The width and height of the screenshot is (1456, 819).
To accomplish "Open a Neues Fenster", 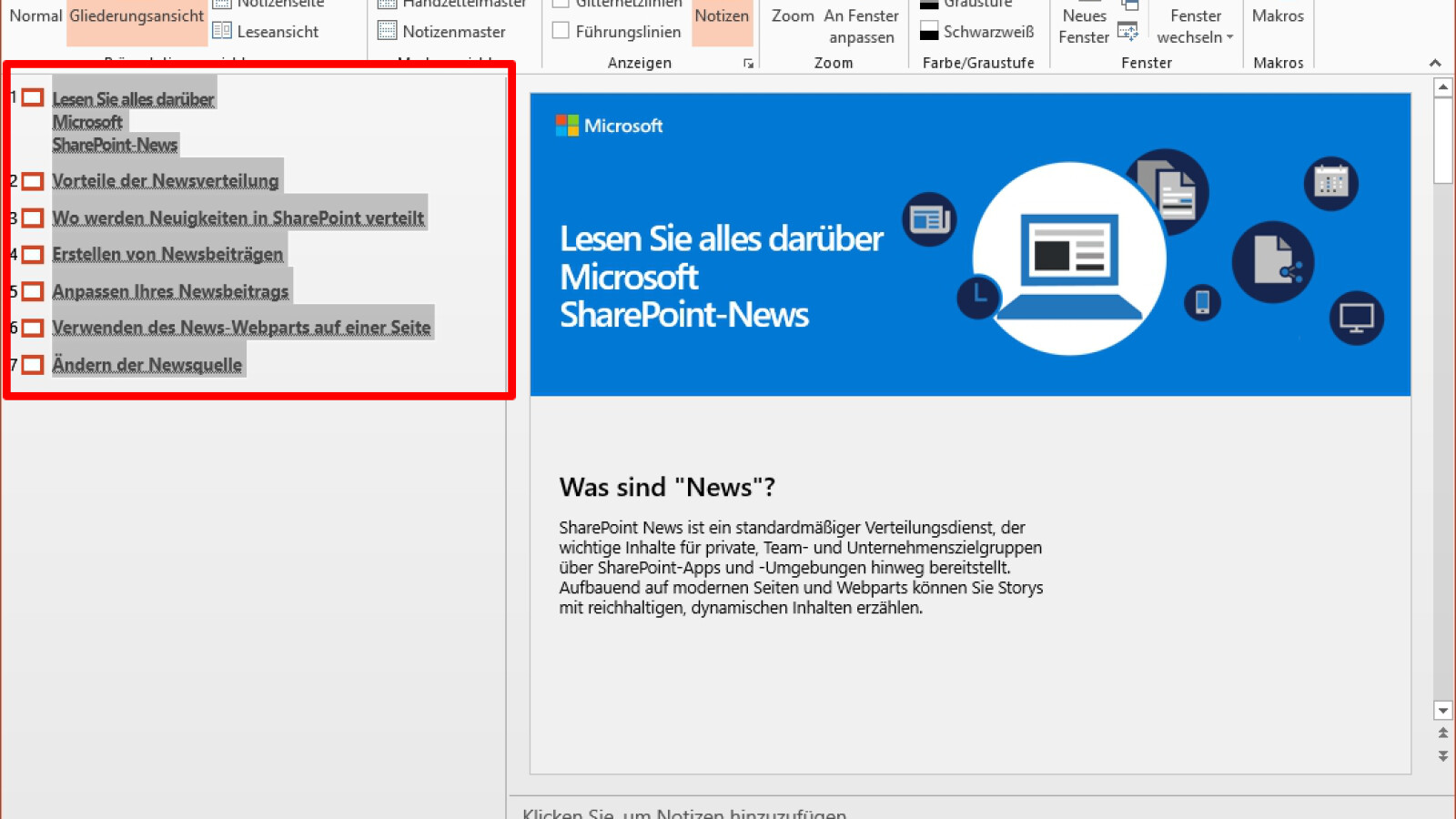I will tap(1084, 25).
